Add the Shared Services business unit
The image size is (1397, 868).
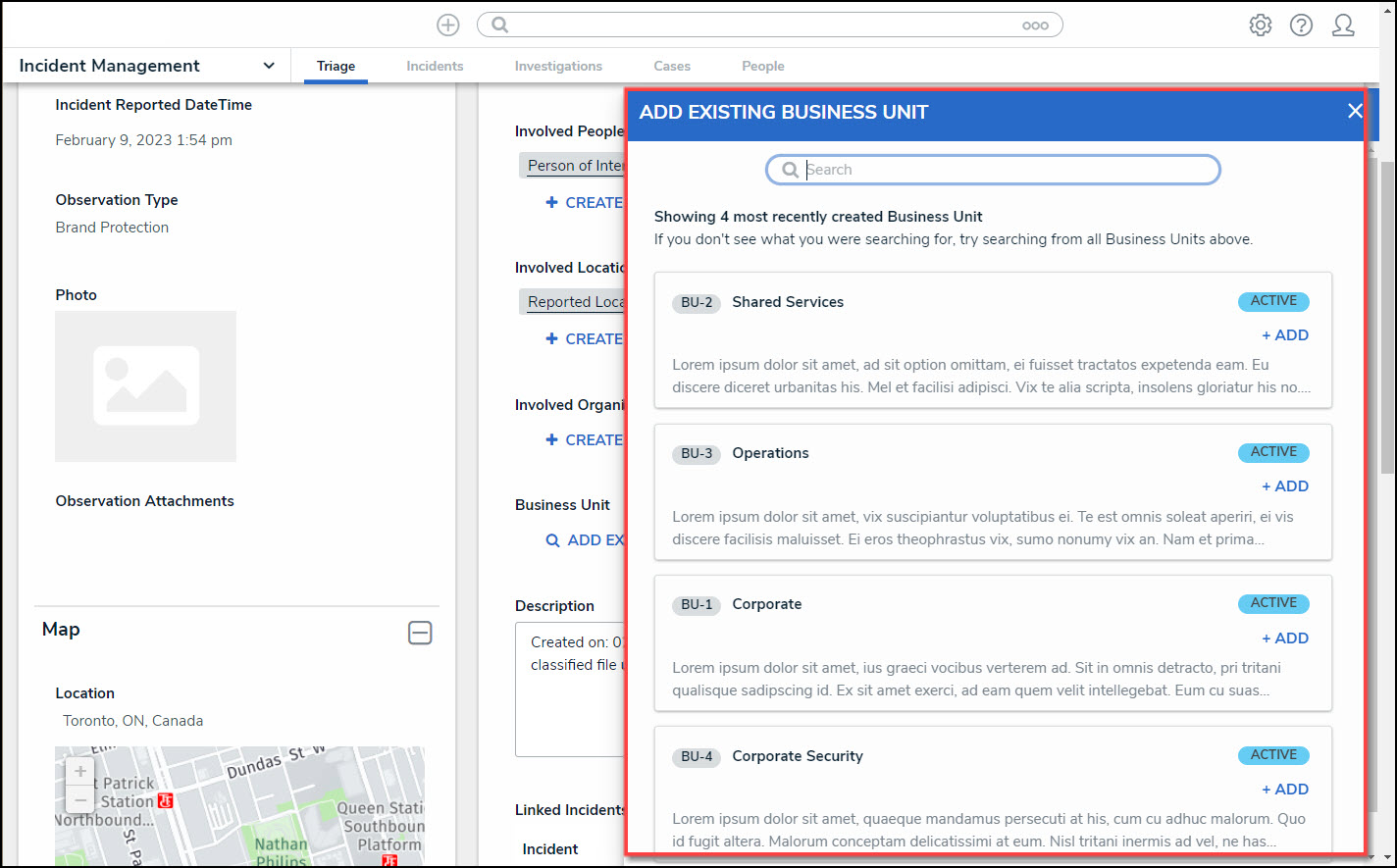click(1284, 335)
